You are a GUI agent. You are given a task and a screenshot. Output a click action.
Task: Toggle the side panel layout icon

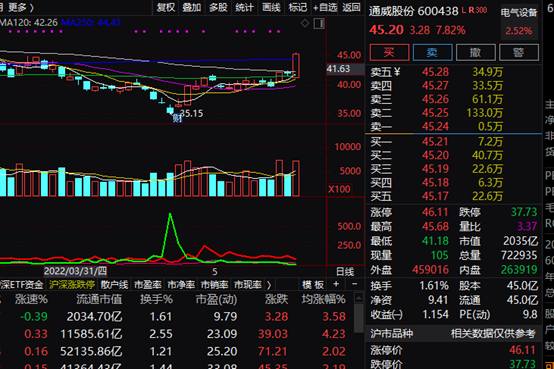click(319, 23)
